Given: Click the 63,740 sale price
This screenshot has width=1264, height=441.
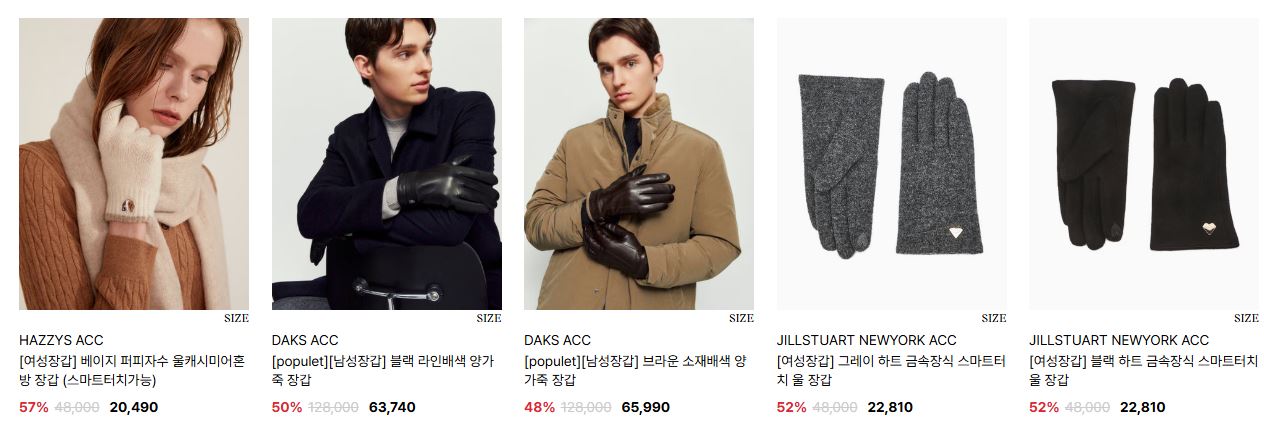Looking at the screenshot, I should (x=392, y=407).
